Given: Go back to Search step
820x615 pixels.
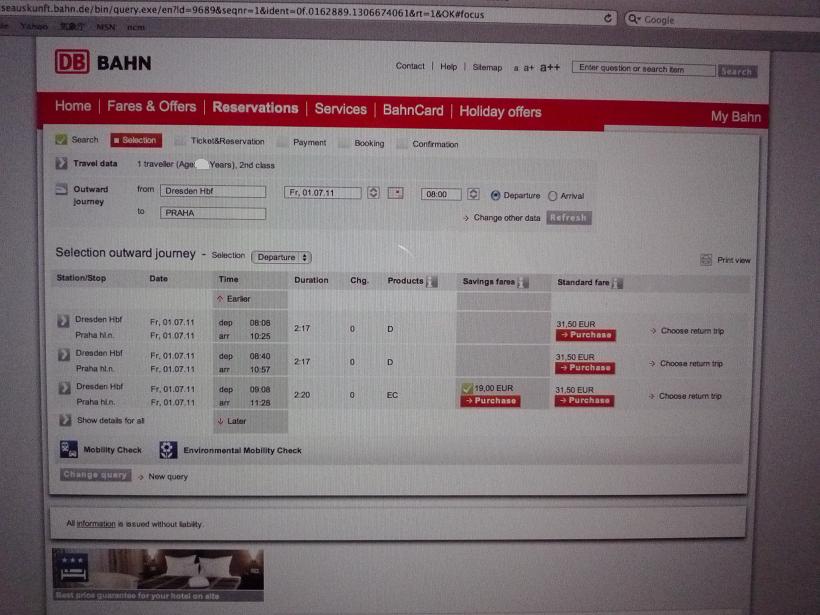Looking at the screenshot, I should pyautogui.click(x=77, y=139).
